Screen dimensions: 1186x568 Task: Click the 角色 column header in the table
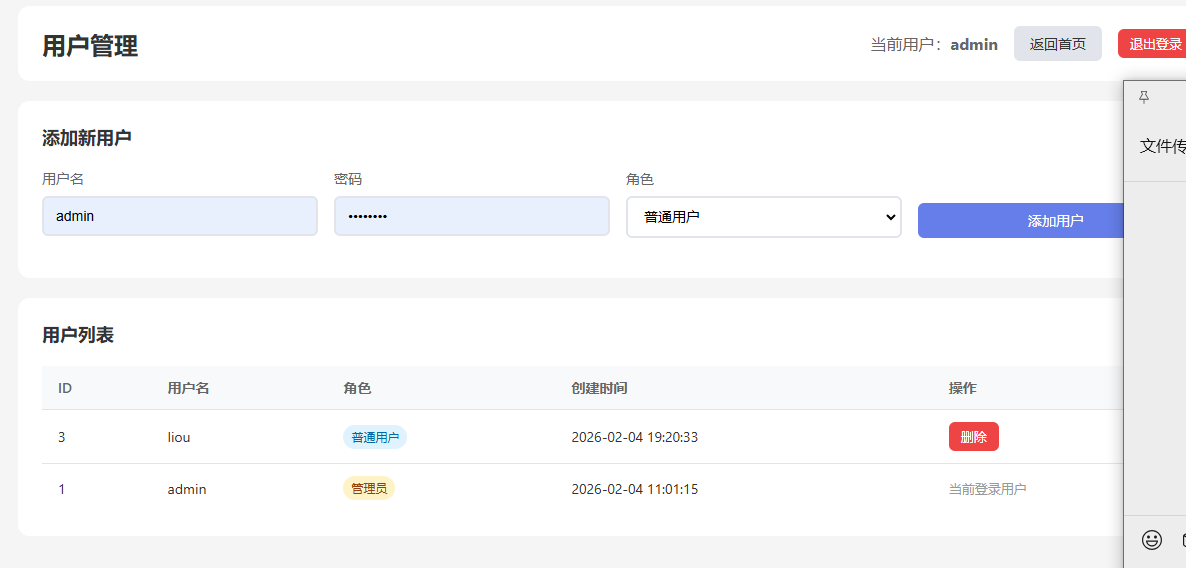click(x=357, y=388)
